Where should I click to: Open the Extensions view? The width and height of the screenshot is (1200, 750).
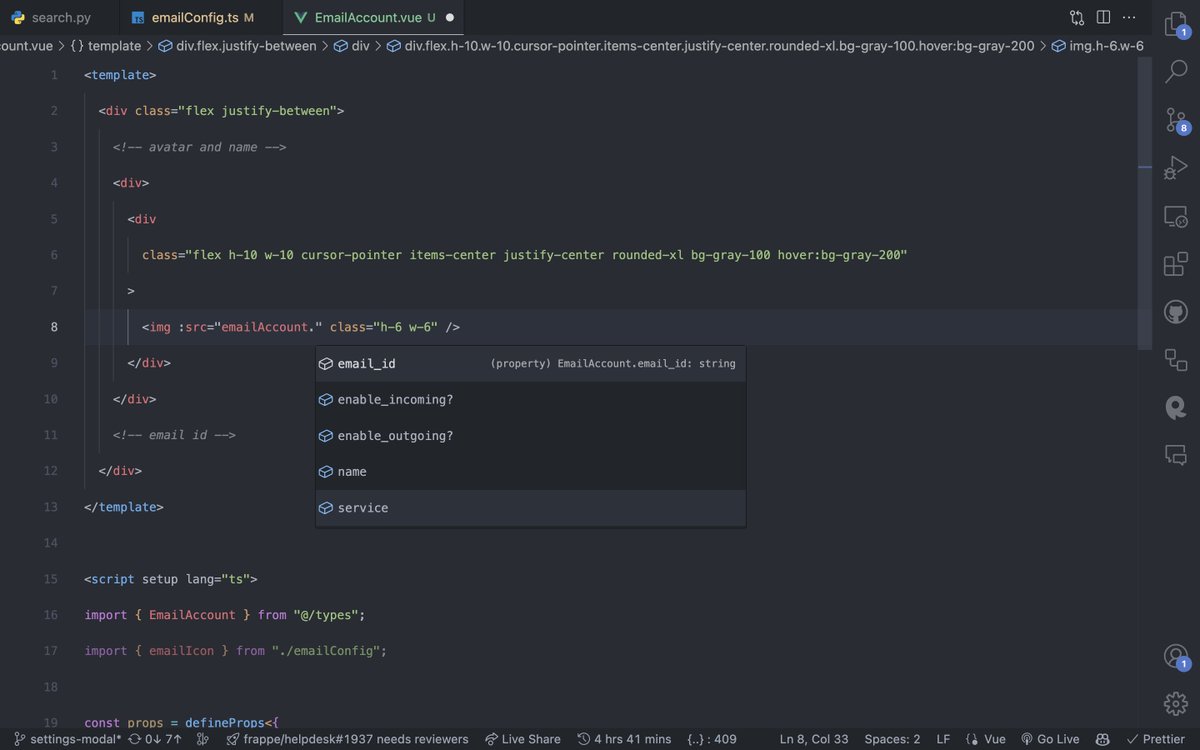coord(1175,264)
